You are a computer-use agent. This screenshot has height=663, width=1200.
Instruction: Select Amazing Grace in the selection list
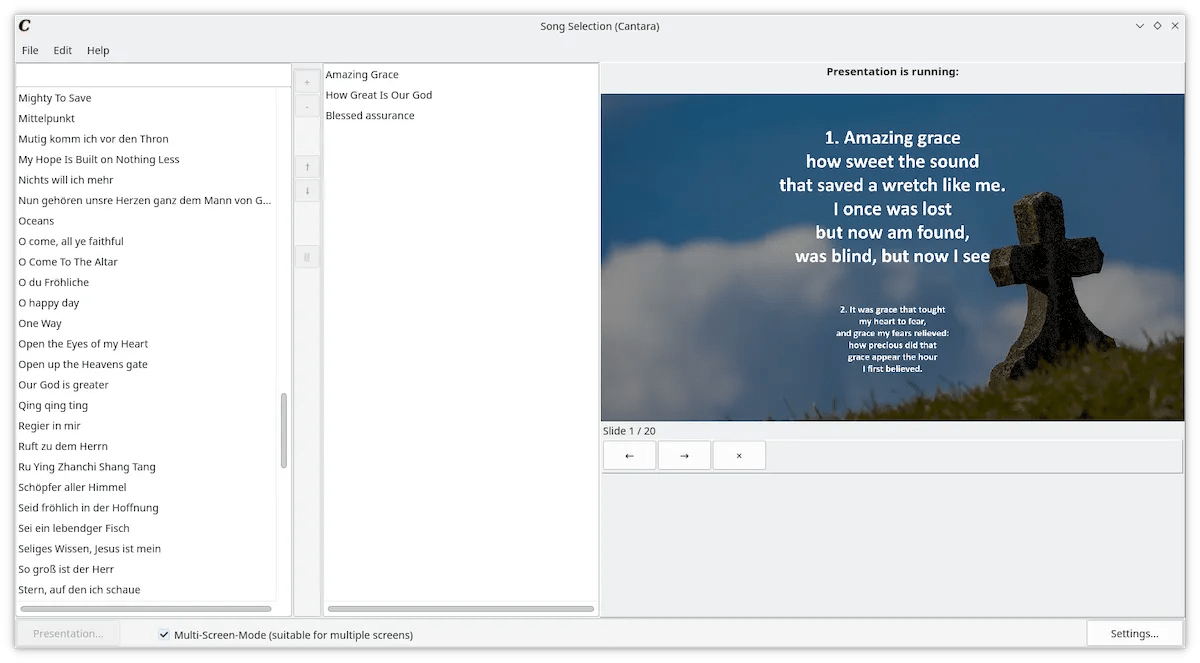[x=361, y=74]
